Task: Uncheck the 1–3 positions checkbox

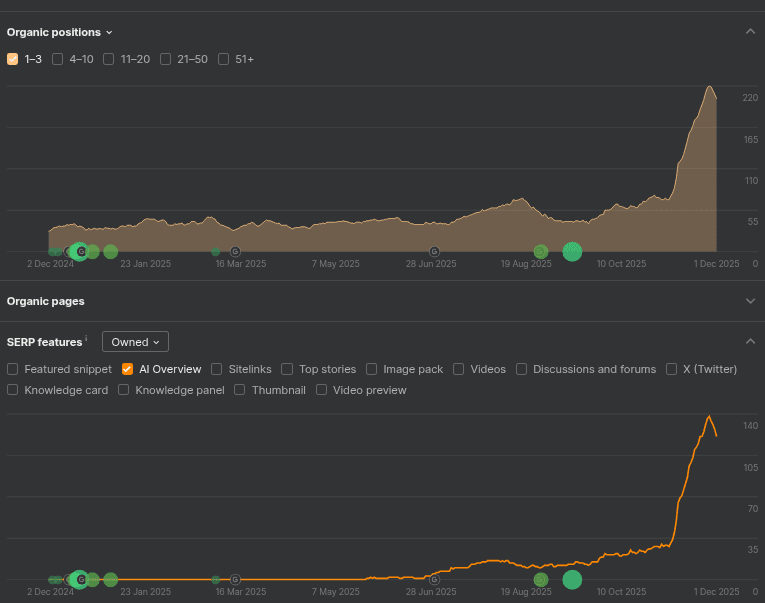Action: (x=13, y=59)
